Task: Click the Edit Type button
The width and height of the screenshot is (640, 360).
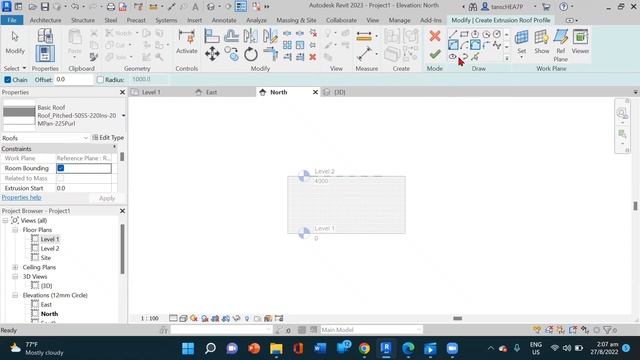Action: (x=108, y=138)
